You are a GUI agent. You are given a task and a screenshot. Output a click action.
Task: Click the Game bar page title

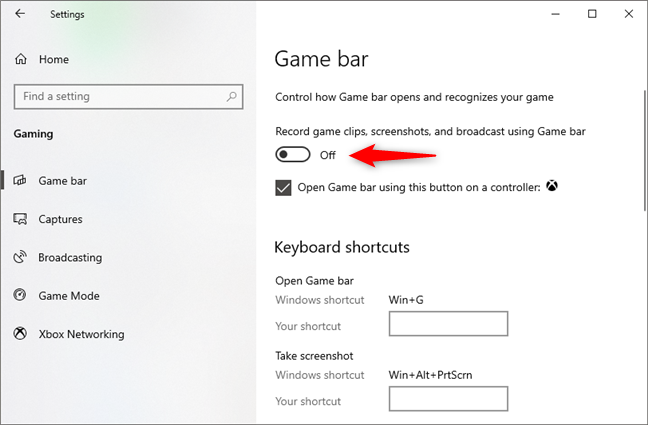(x=322, y=59)
